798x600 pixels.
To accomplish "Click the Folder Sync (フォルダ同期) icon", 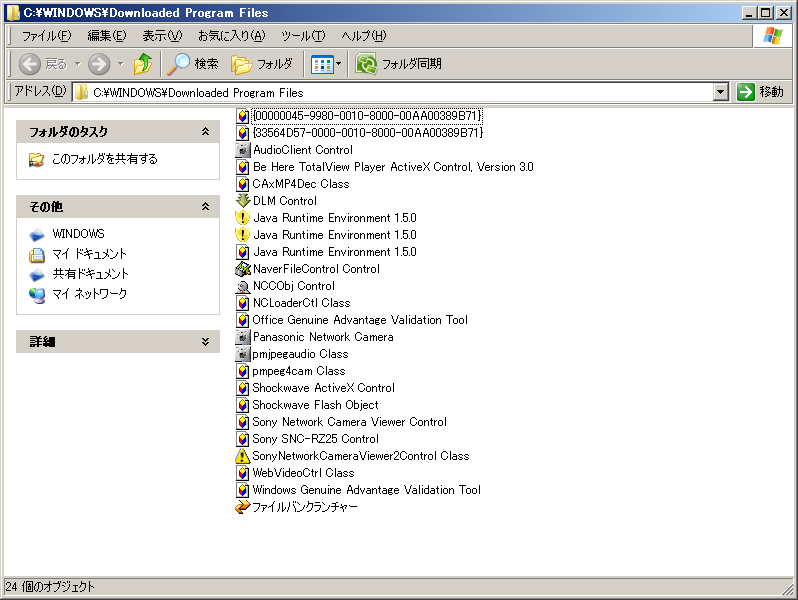I will coord(365,64).
